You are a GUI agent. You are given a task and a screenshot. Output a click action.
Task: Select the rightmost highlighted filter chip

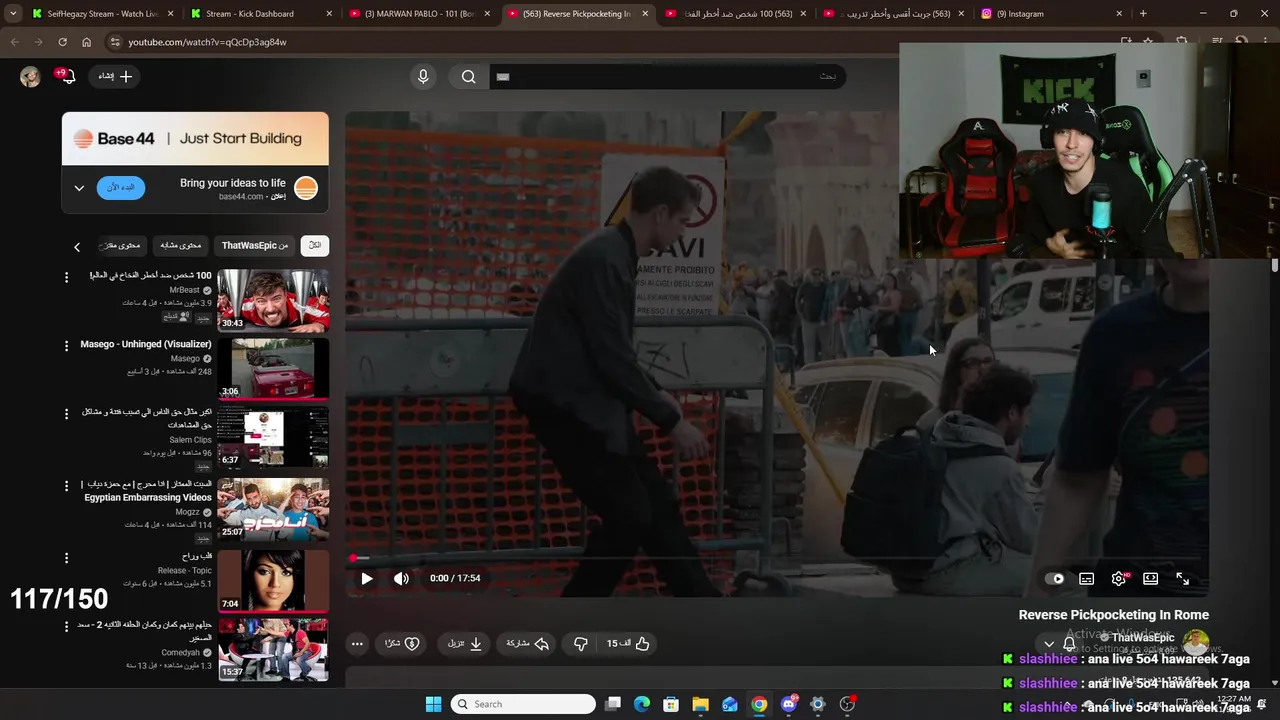[315, 245]
